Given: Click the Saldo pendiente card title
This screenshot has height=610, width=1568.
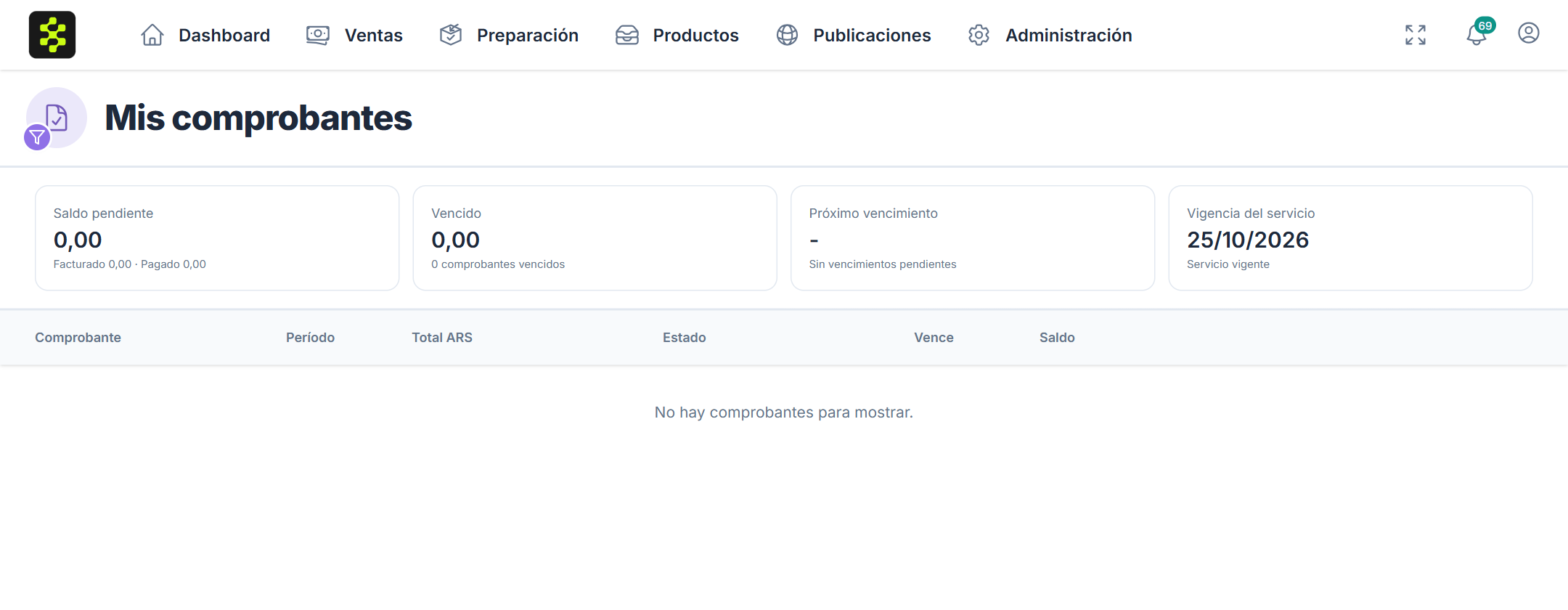Looking at the screenshot, I should coord(103,213).
